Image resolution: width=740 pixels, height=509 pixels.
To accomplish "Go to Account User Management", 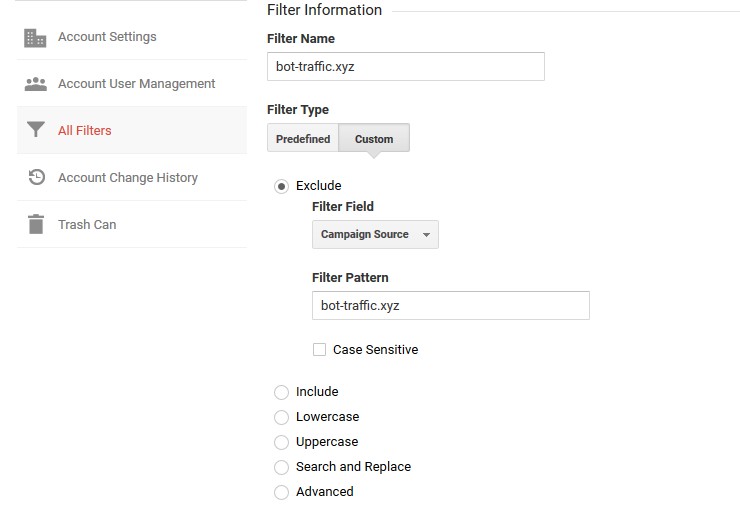I will [x=136, y=84].
